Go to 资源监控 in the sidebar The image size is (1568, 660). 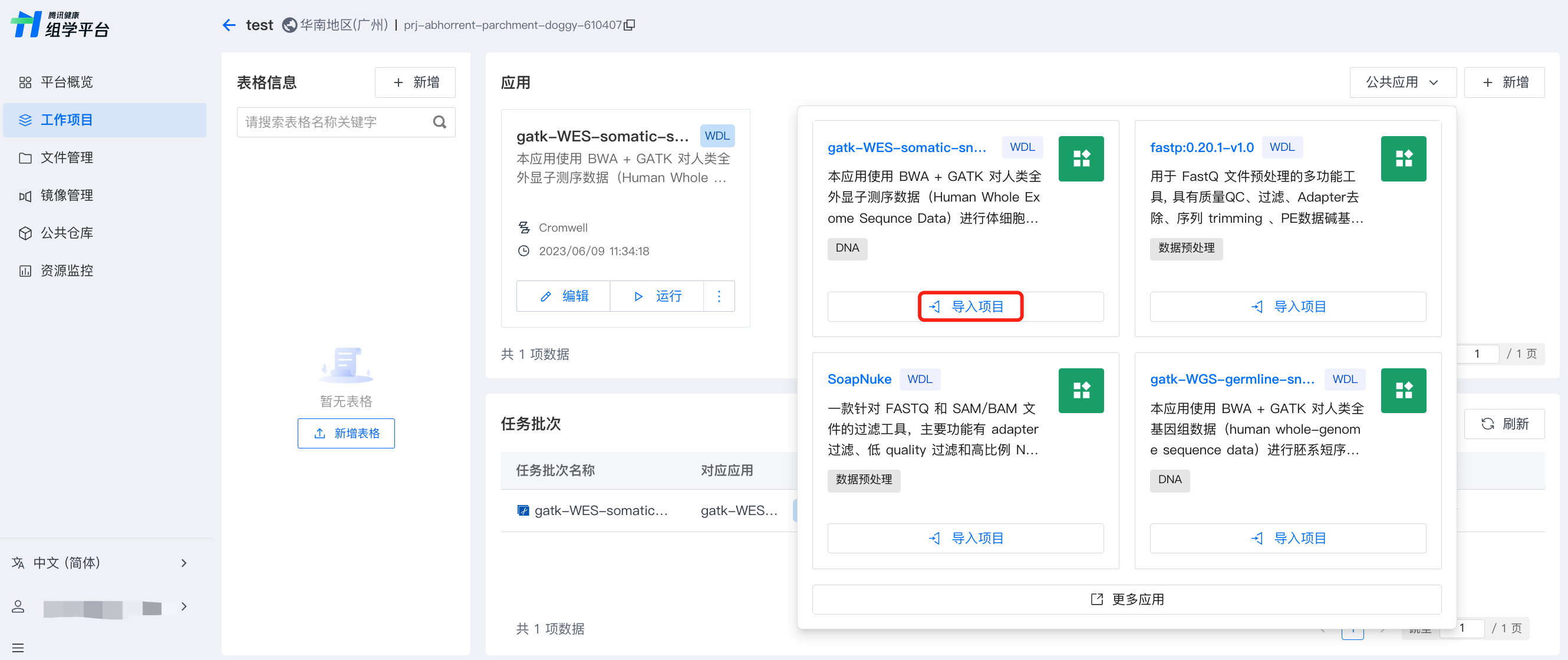67,270
